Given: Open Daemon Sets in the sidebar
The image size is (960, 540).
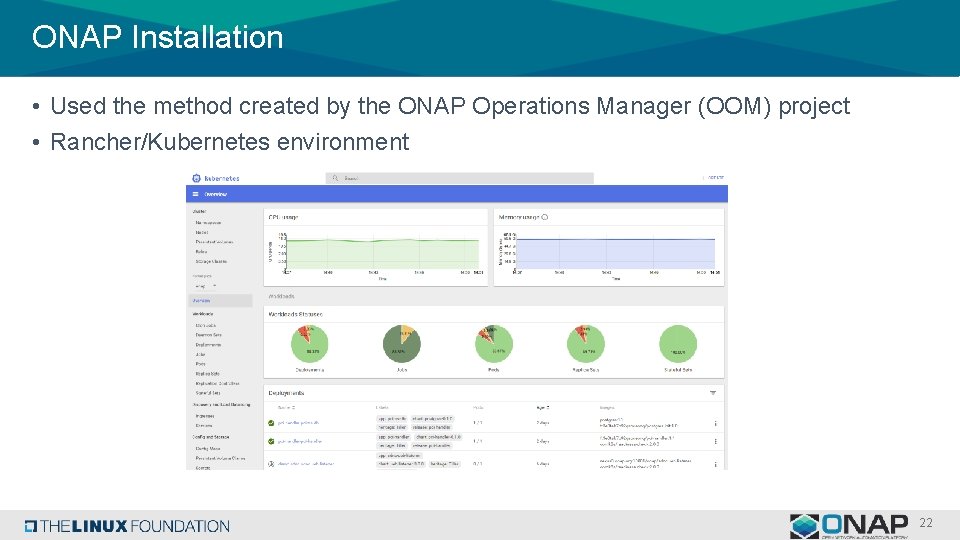Looking at the screenshot, I should tap(208, 335).
